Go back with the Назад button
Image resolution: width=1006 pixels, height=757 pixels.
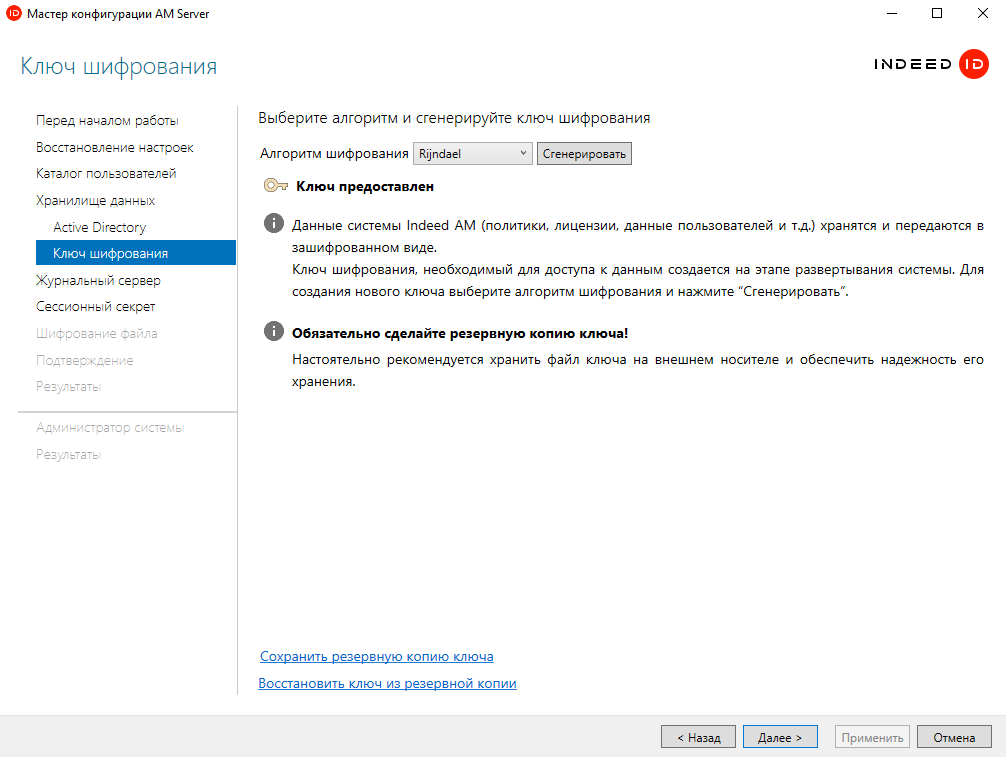(698, 737)
